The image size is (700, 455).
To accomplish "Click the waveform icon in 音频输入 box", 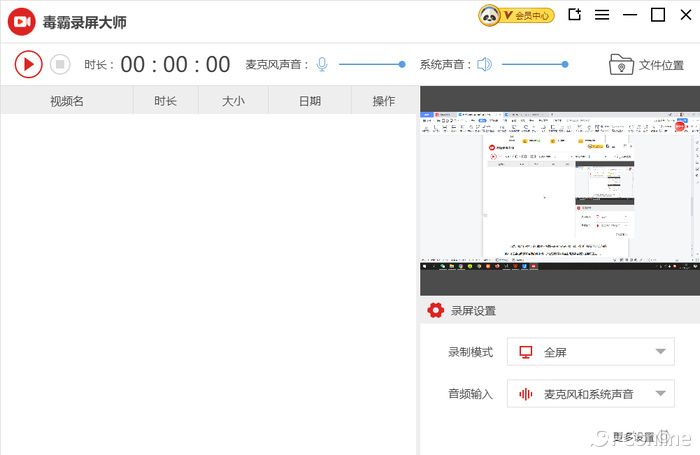I will 526,394.
